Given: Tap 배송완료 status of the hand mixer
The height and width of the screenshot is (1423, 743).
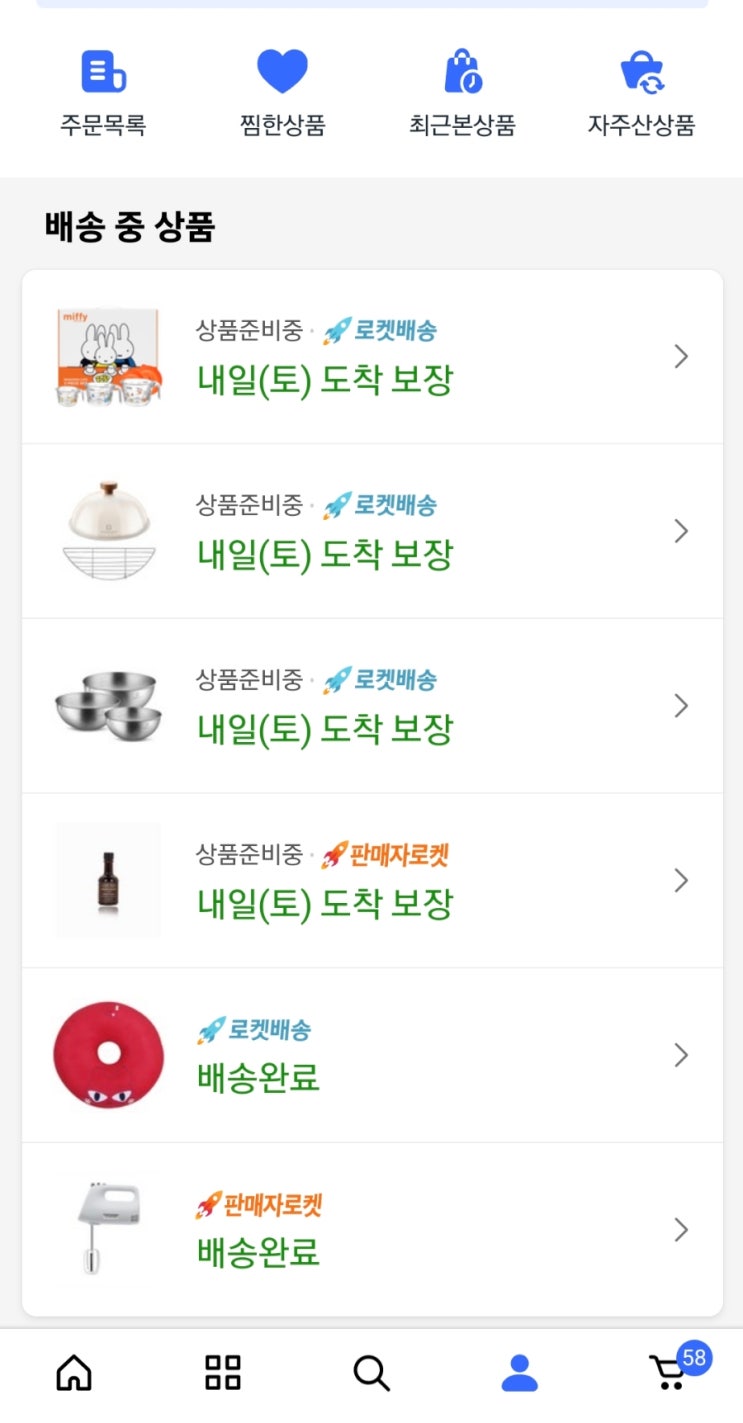Looking at the screenshot, I should pyautogui.click(x=258, y=1252).
